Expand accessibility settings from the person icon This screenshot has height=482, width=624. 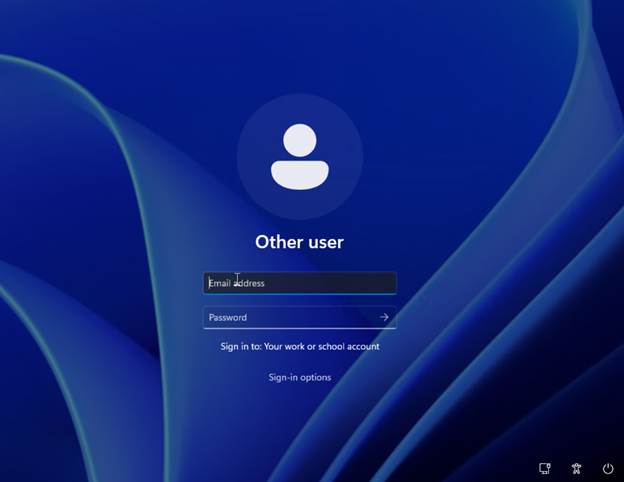(576, 468)
